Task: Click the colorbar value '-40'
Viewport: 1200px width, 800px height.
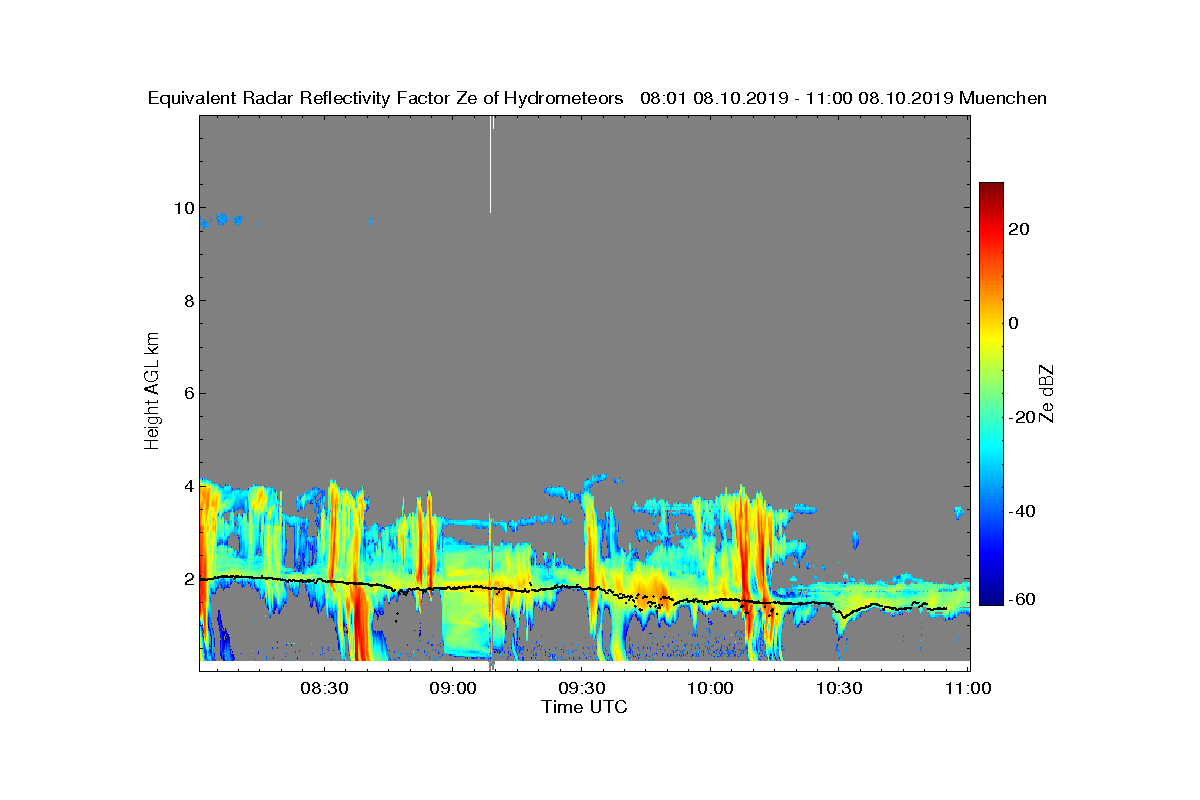Action: click(x=1021, y=511)
